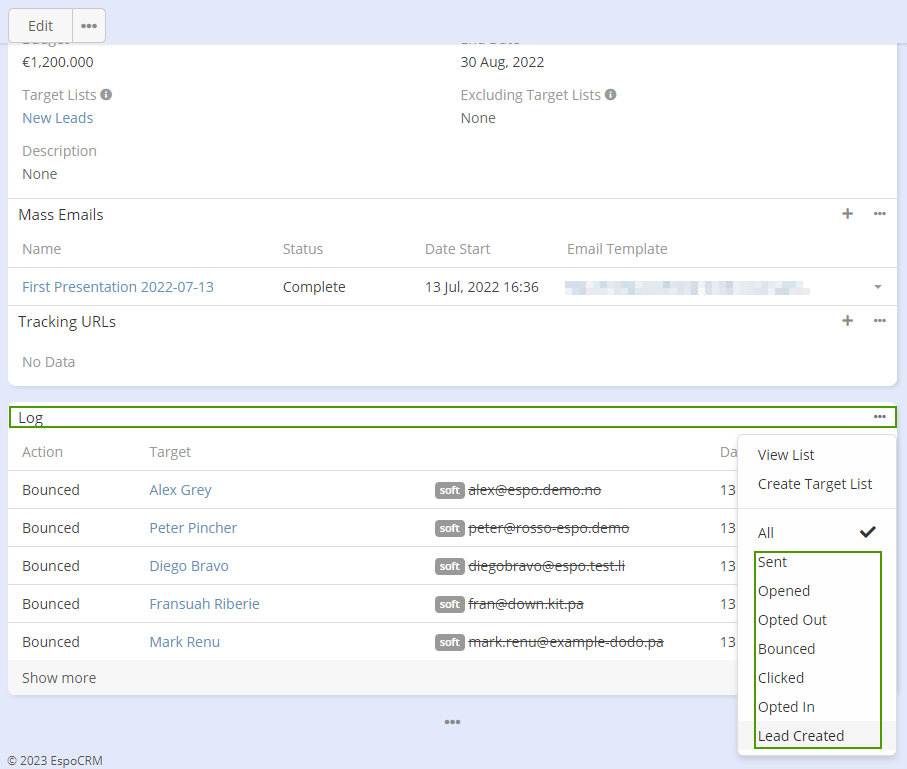This screenshot has height=769, width=907.
Task: Filter the log by Opened
Action: tap(784, 591)
